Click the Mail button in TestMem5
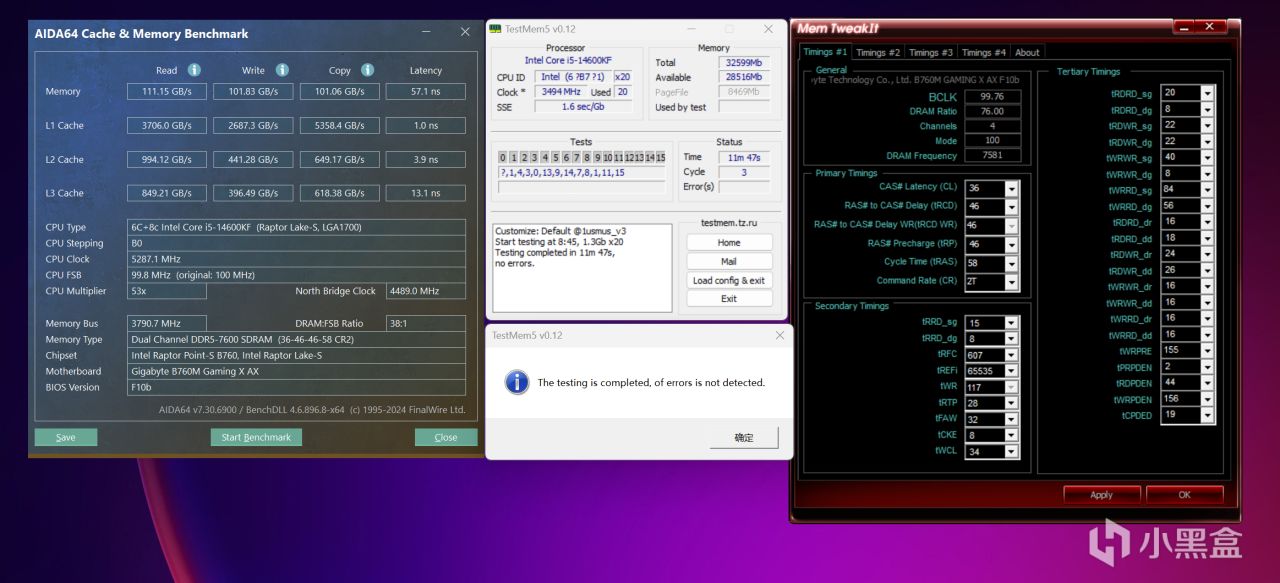 coord(729,262)
